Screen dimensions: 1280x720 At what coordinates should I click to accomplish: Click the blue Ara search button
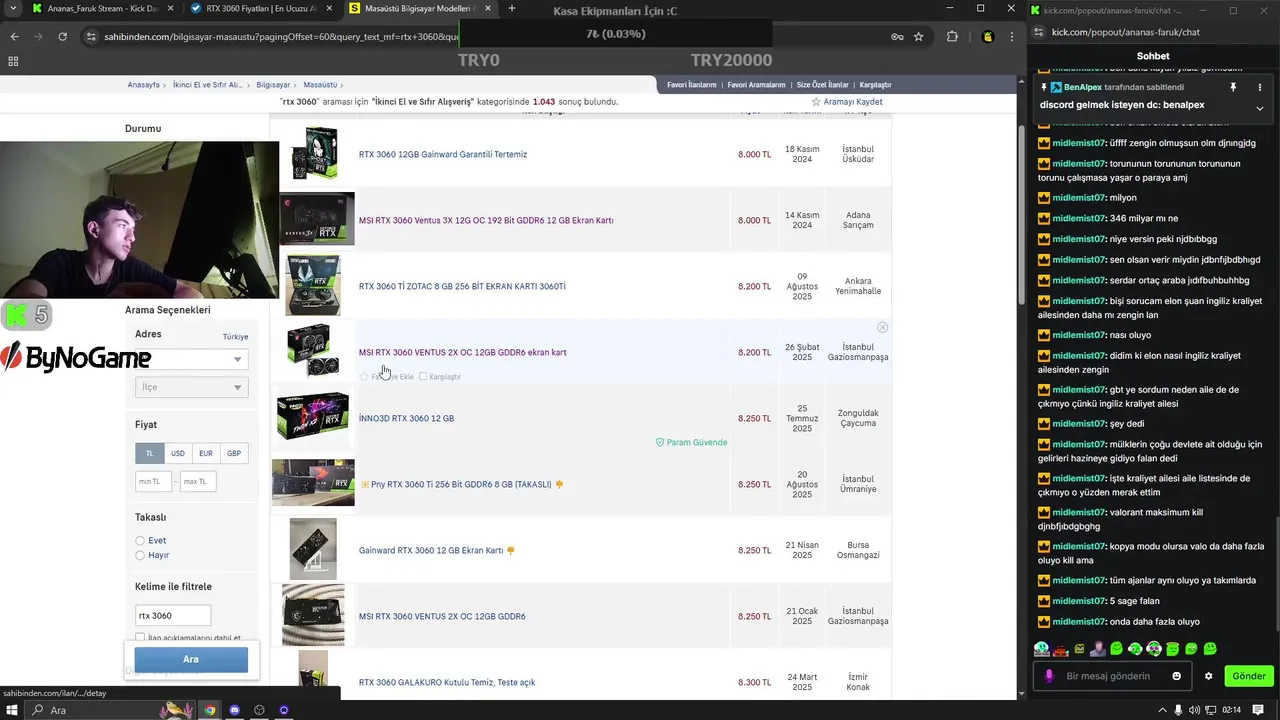[191, 659]
